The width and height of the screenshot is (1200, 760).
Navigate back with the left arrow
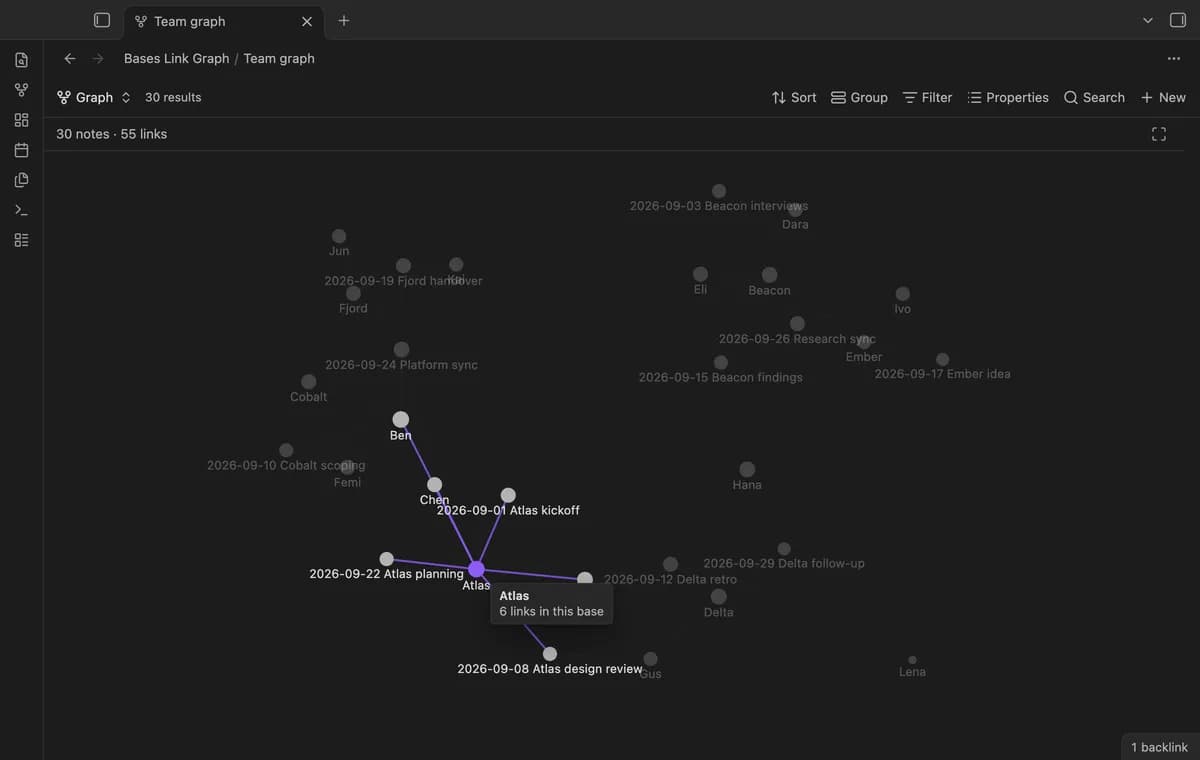coord(70,58)
